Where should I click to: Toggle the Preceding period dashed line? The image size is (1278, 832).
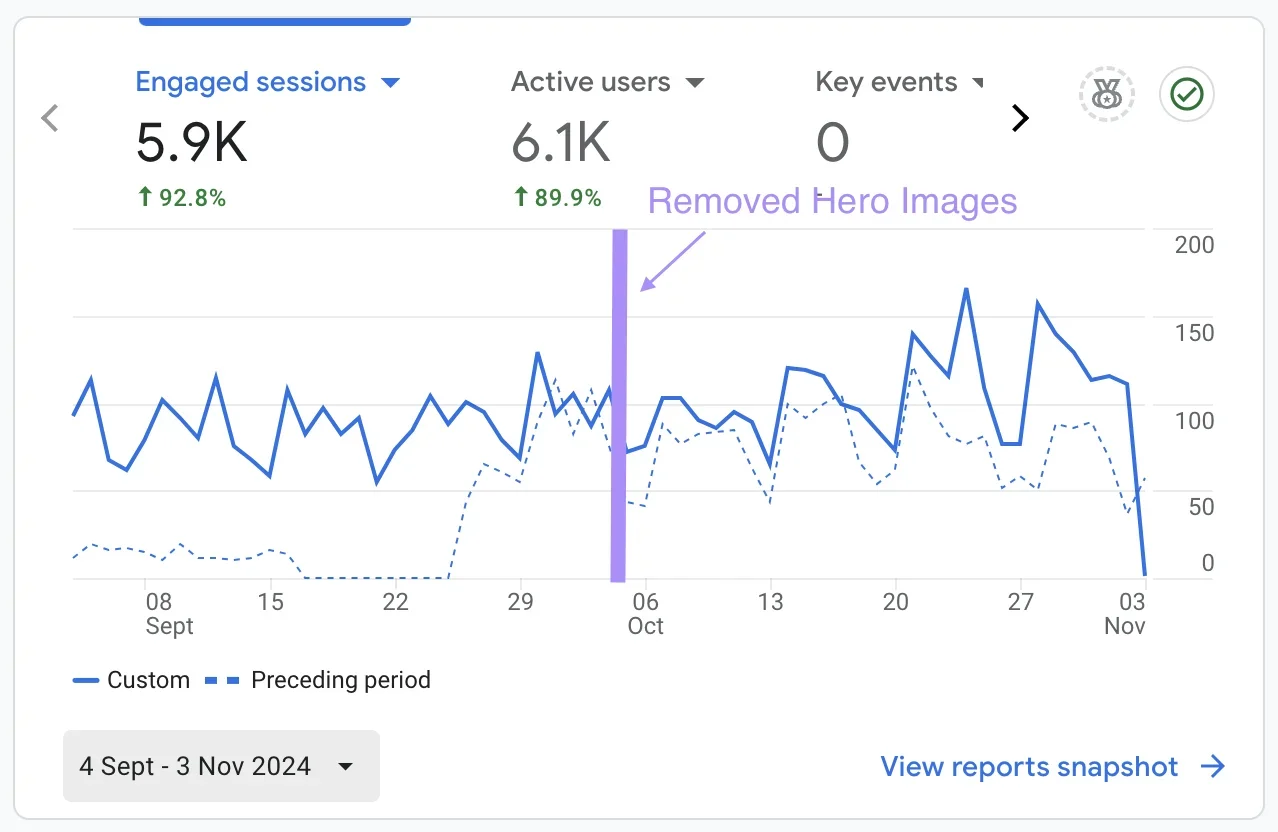coord(340,680)
